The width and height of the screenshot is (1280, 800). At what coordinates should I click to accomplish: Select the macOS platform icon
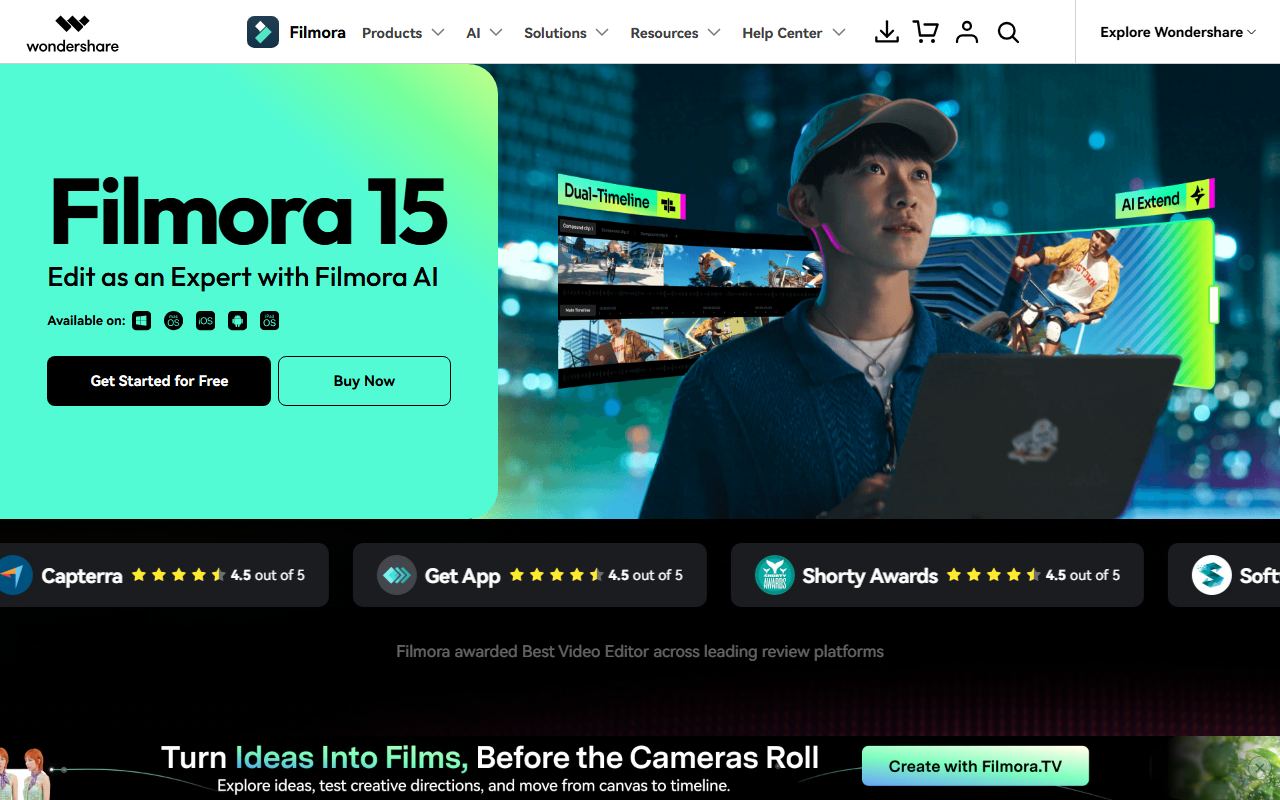coord(173,321)
